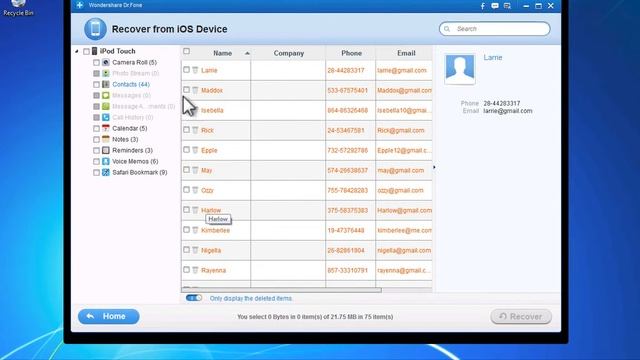Tick the checkbox for May
The width and height of the screenshot is (640, 360).
pyautogui.click(x=187, y=170)
